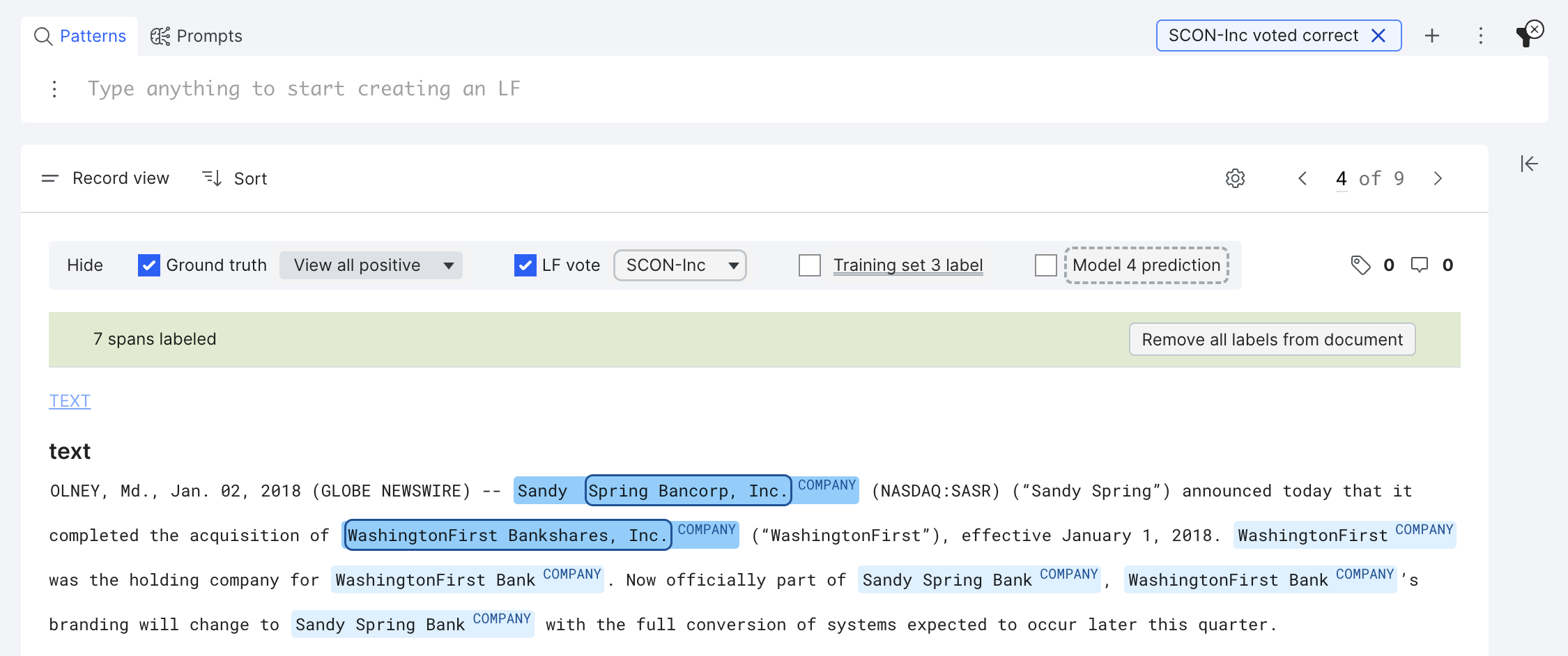Image resolution: width=1568 pixels, height=656 pixels.
Task: Open the View all positive dropdown
Action: tap(371, 265)
